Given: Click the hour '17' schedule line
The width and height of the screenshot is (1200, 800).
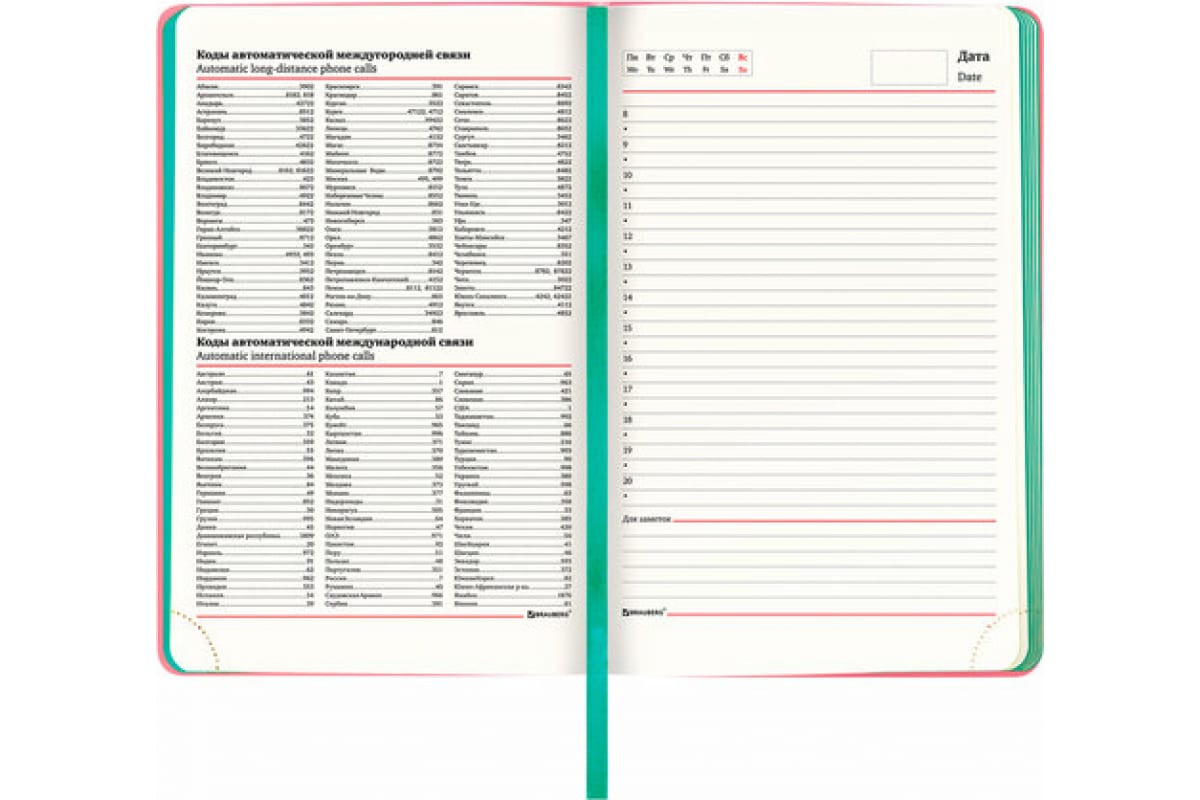Looking at the screenshot, I should (809, 389).
